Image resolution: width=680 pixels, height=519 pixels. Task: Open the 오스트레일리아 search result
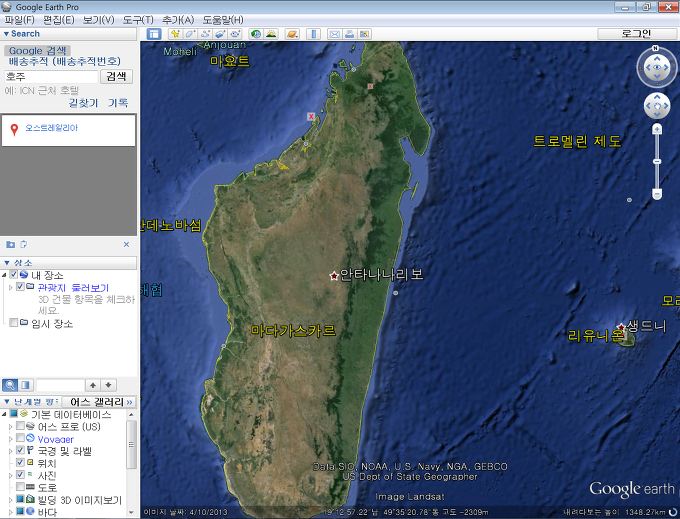tap(51, 128)
